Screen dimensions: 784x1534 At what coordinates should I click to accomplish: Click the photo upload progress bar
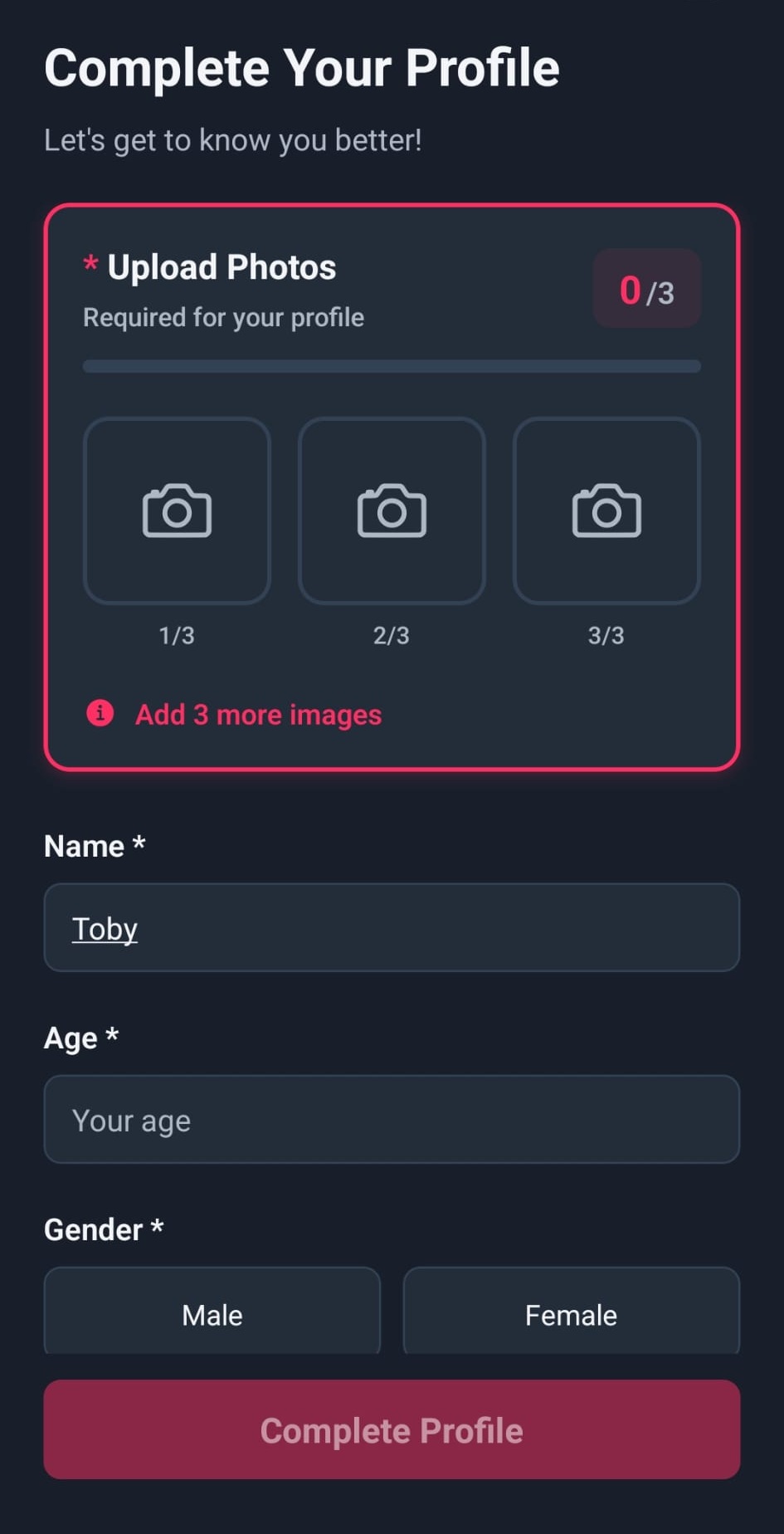click(x=392, y=366)
